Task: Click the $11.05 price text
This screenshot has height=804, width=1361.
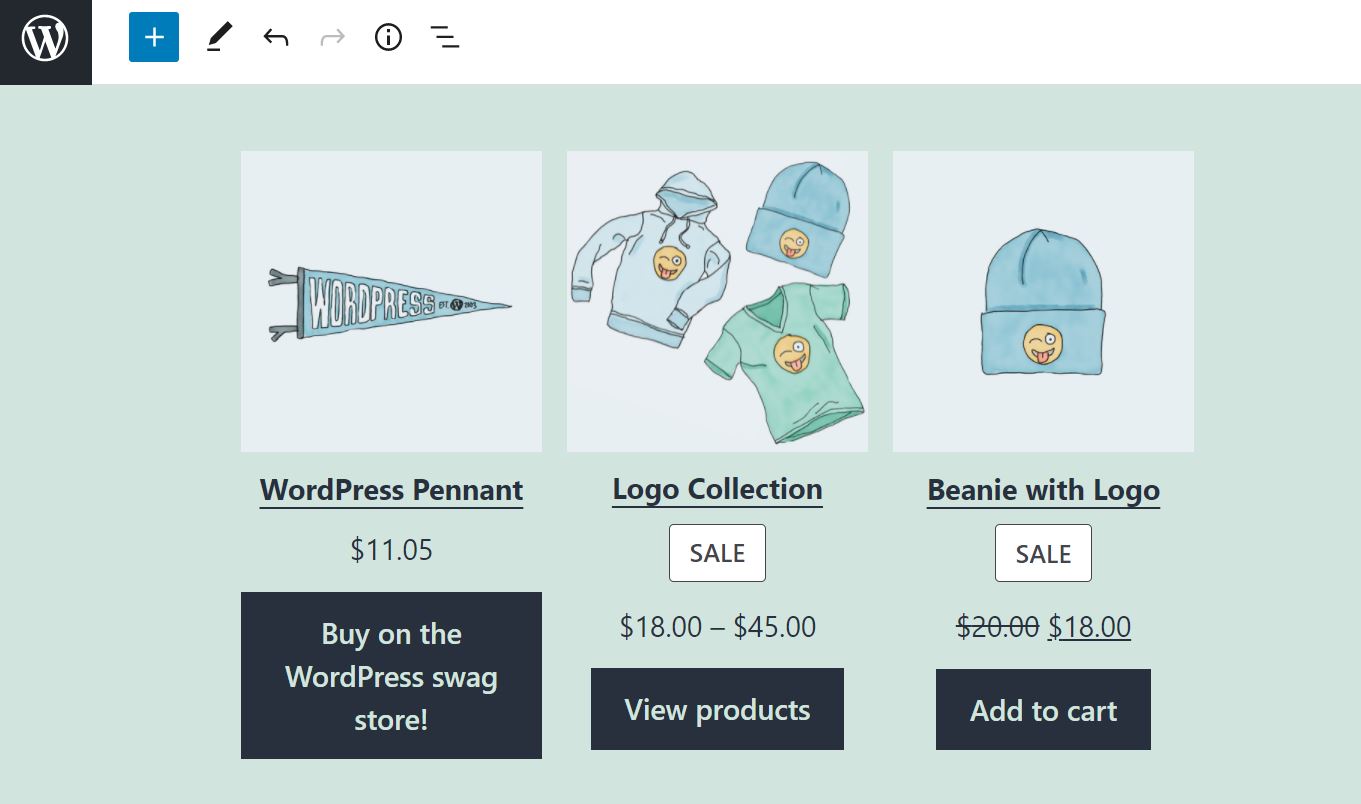Action: pos(391,549)
